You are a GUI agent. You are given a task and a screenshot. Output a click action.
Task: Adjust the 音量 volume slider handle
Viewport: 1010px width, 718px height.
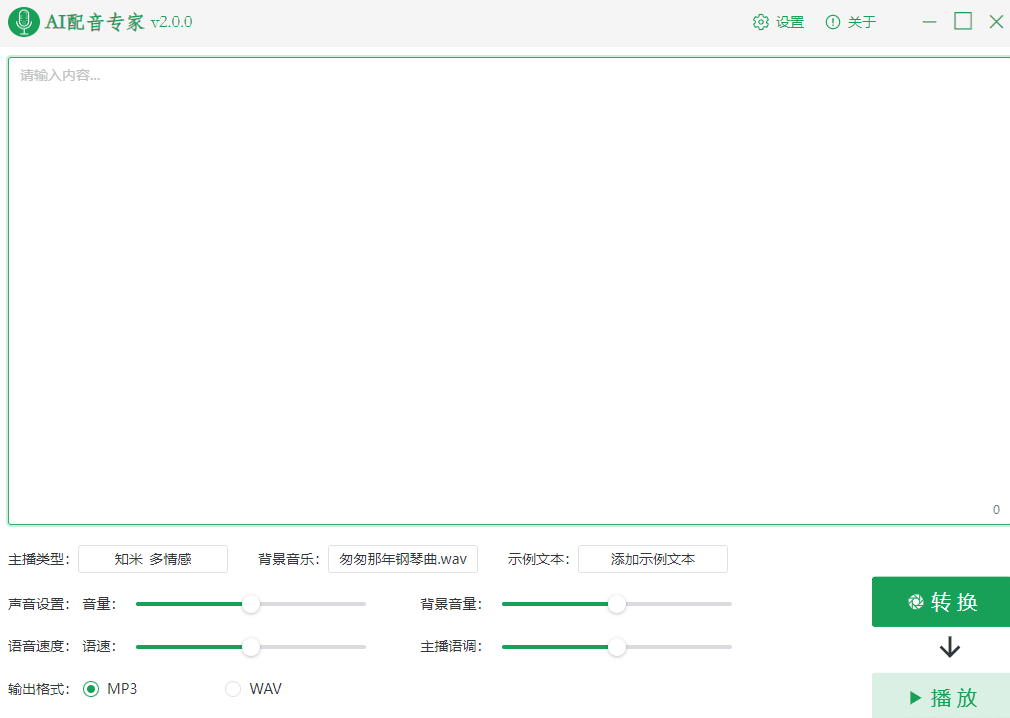tap(251, 604)
